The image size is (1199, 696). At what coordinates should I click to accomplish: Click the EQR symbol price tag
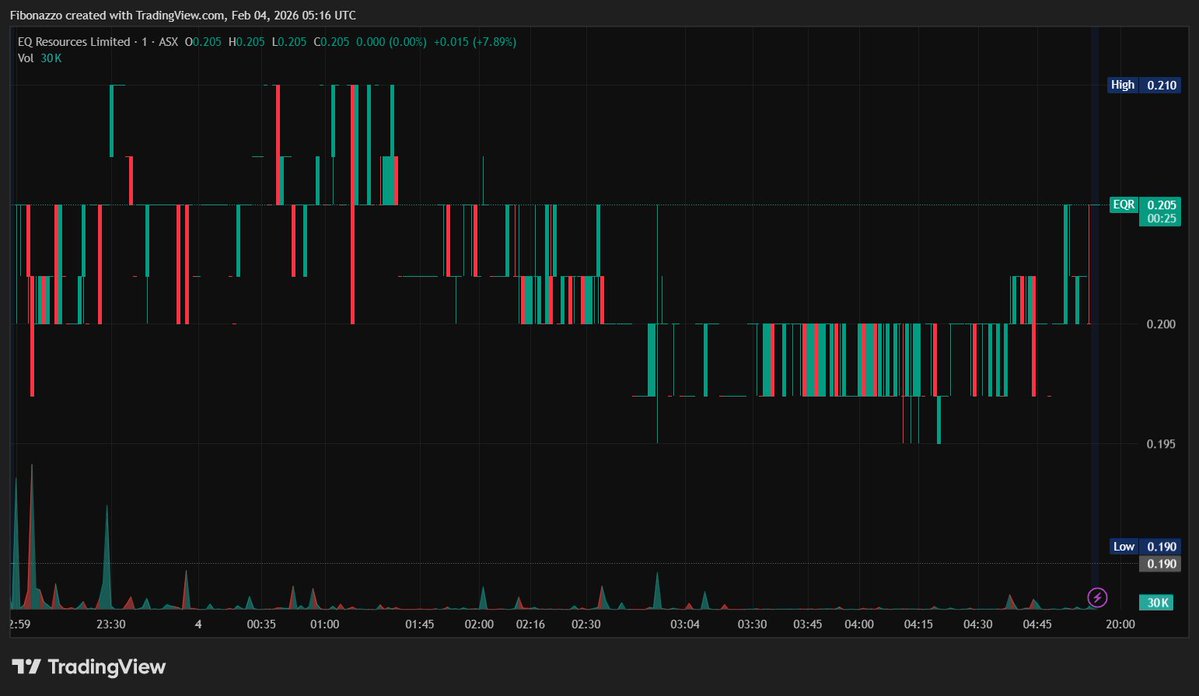coord(1123,205)
